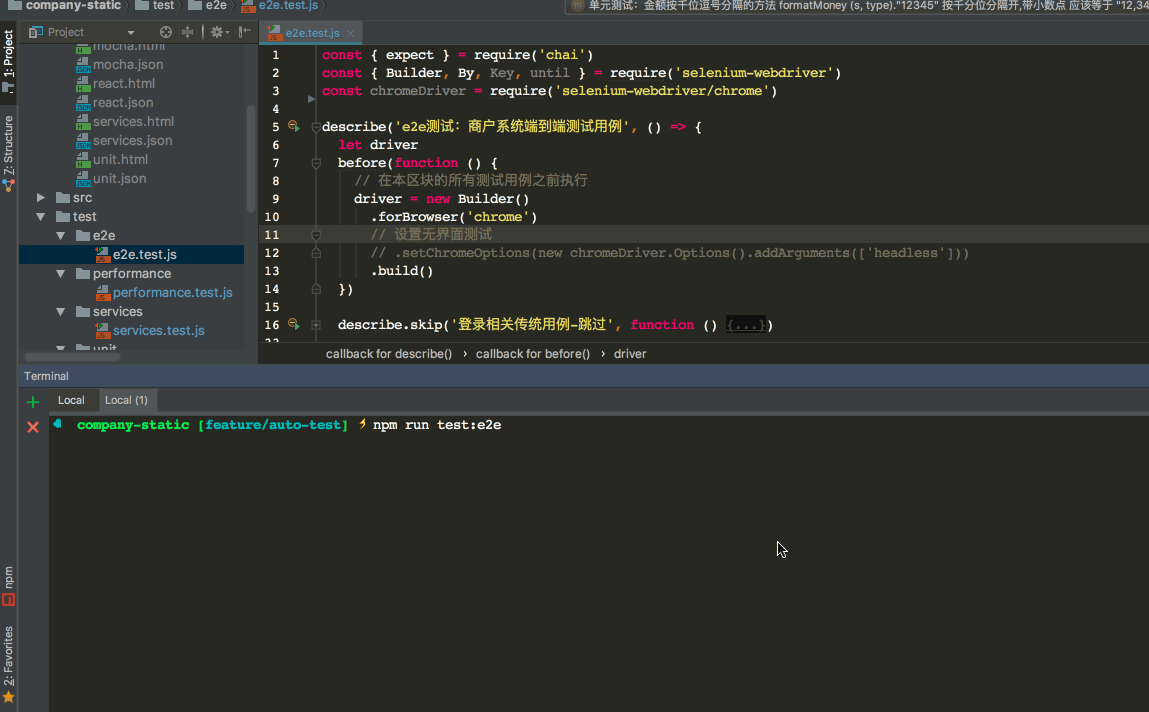Click the run test gutter icon on line 16
Viewport: 1149px width, 712px height.
[293, 324]
